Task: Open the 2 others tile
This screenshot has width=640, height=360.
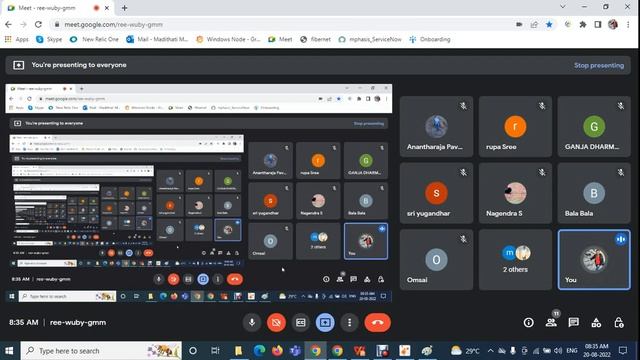Action: click(515, 260)
